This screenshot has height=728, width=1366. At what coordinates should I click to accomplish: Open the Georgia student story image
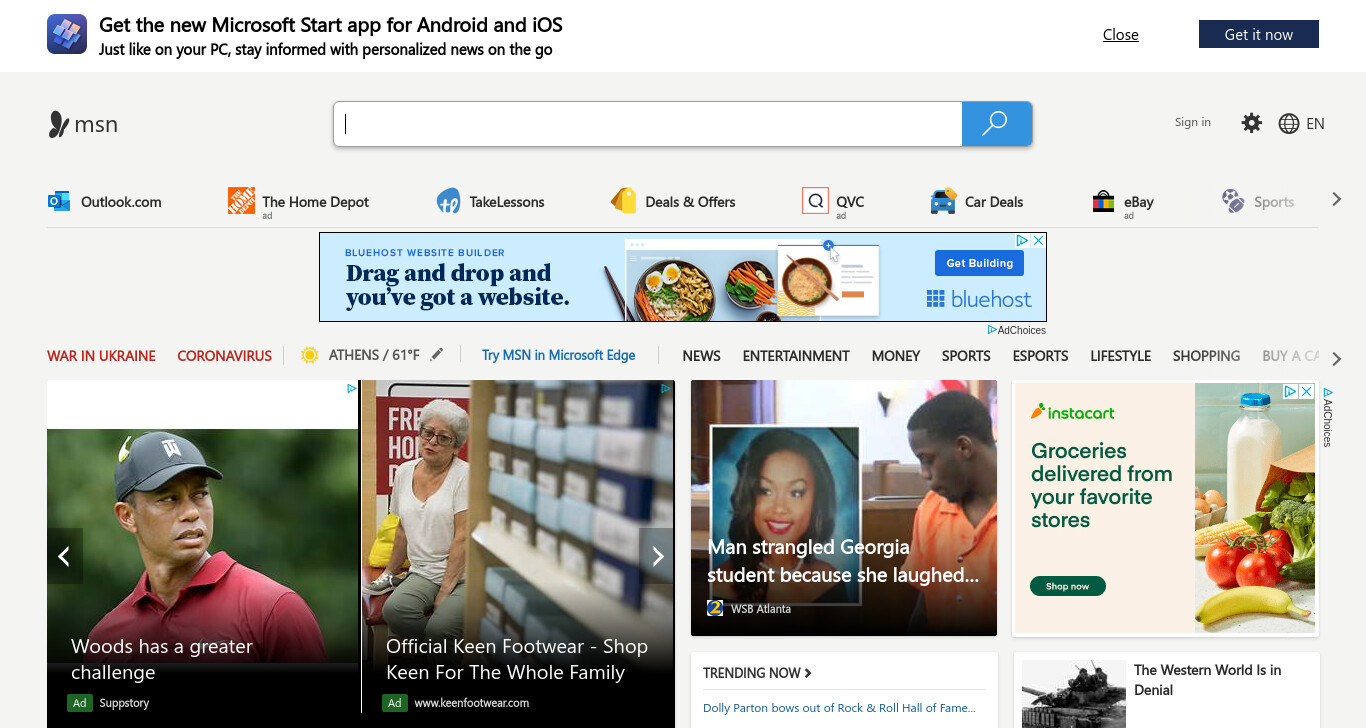click(844, 507)
